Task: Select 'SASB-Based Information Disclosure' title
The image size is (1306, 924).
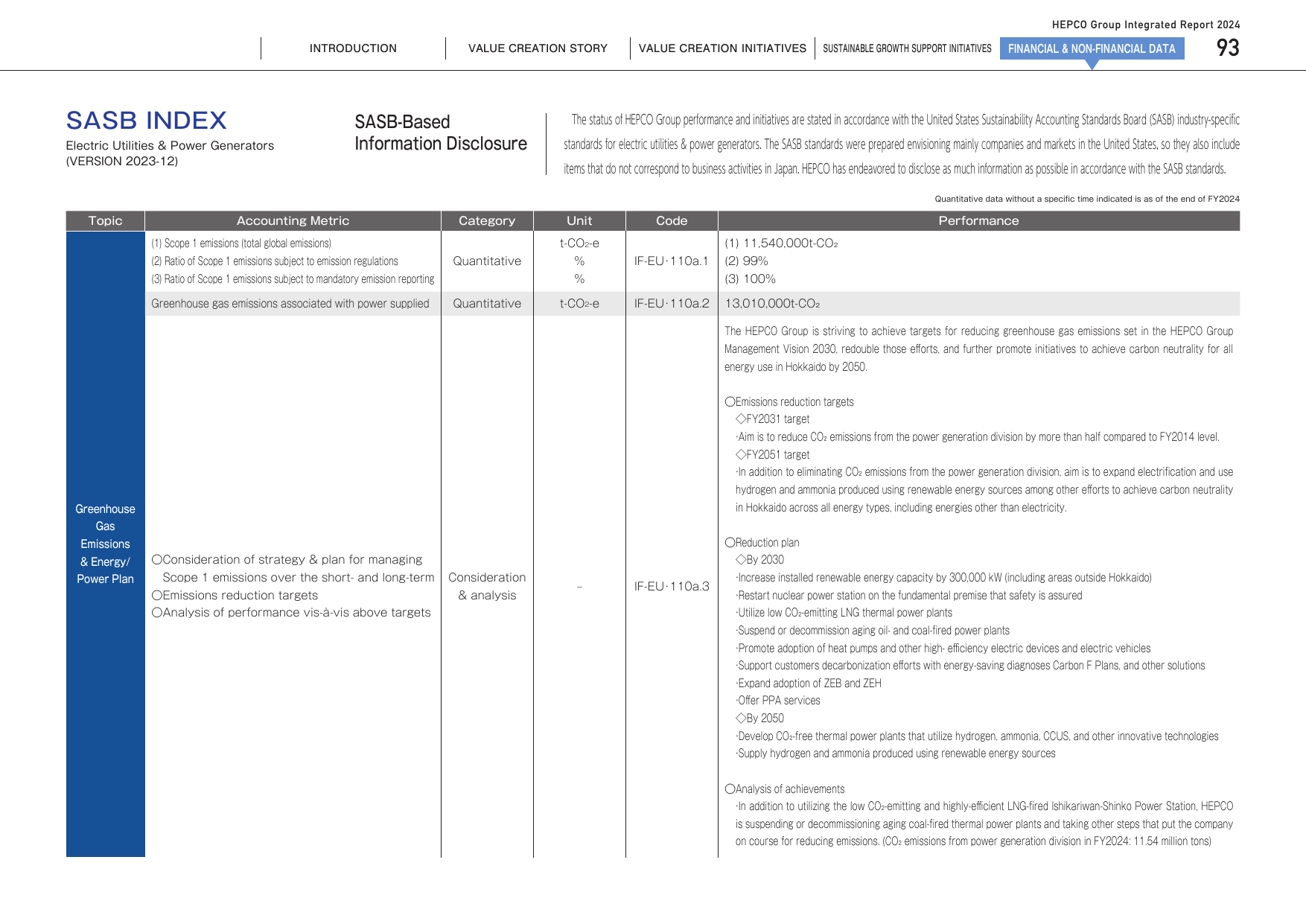Action: click(x=441, y=133)
